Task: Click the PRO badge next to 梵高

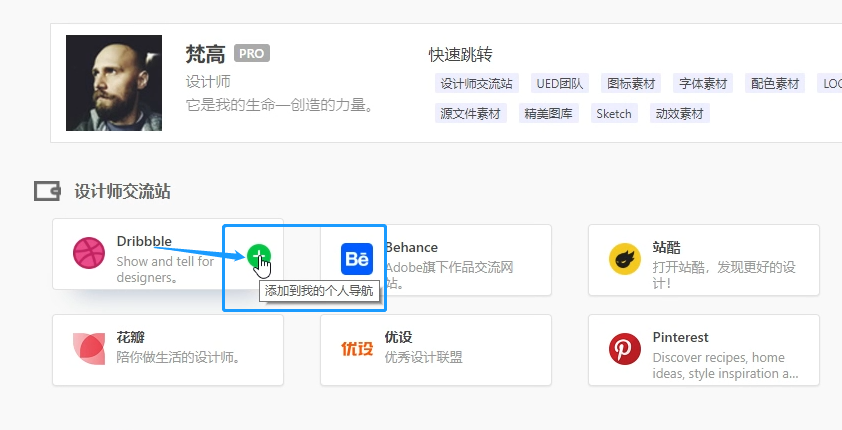Action: (x=252, y=54)
